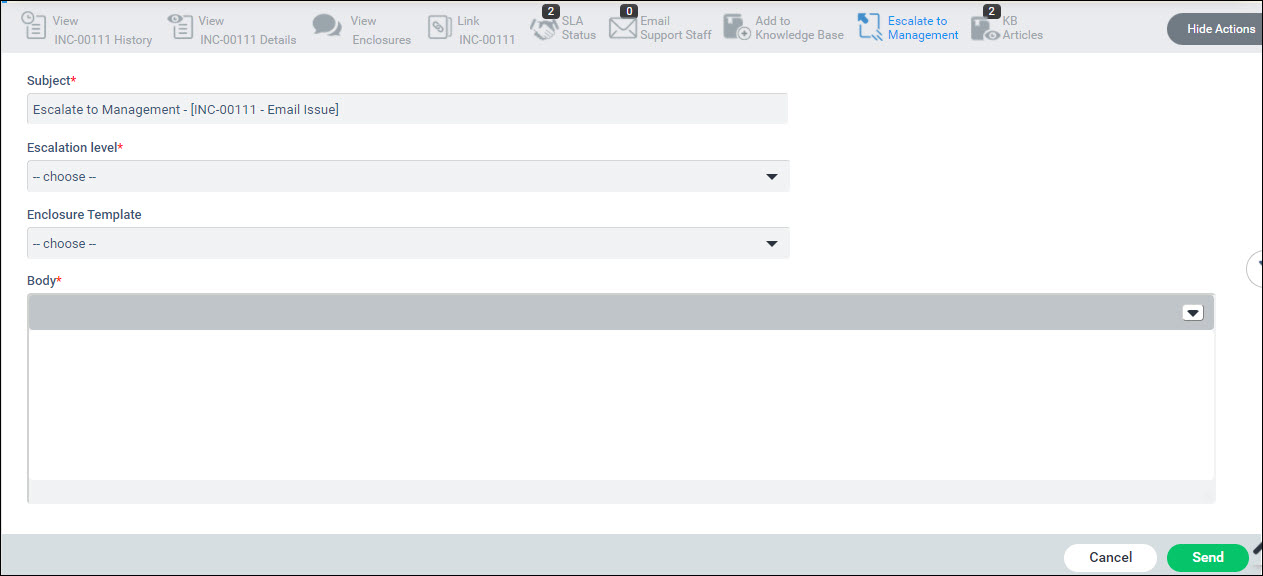Image resolution: width=1263 pixels, height=576 pixels.
Task: Open the Enclosure Template dropdown
Action: tap(408, 244)
